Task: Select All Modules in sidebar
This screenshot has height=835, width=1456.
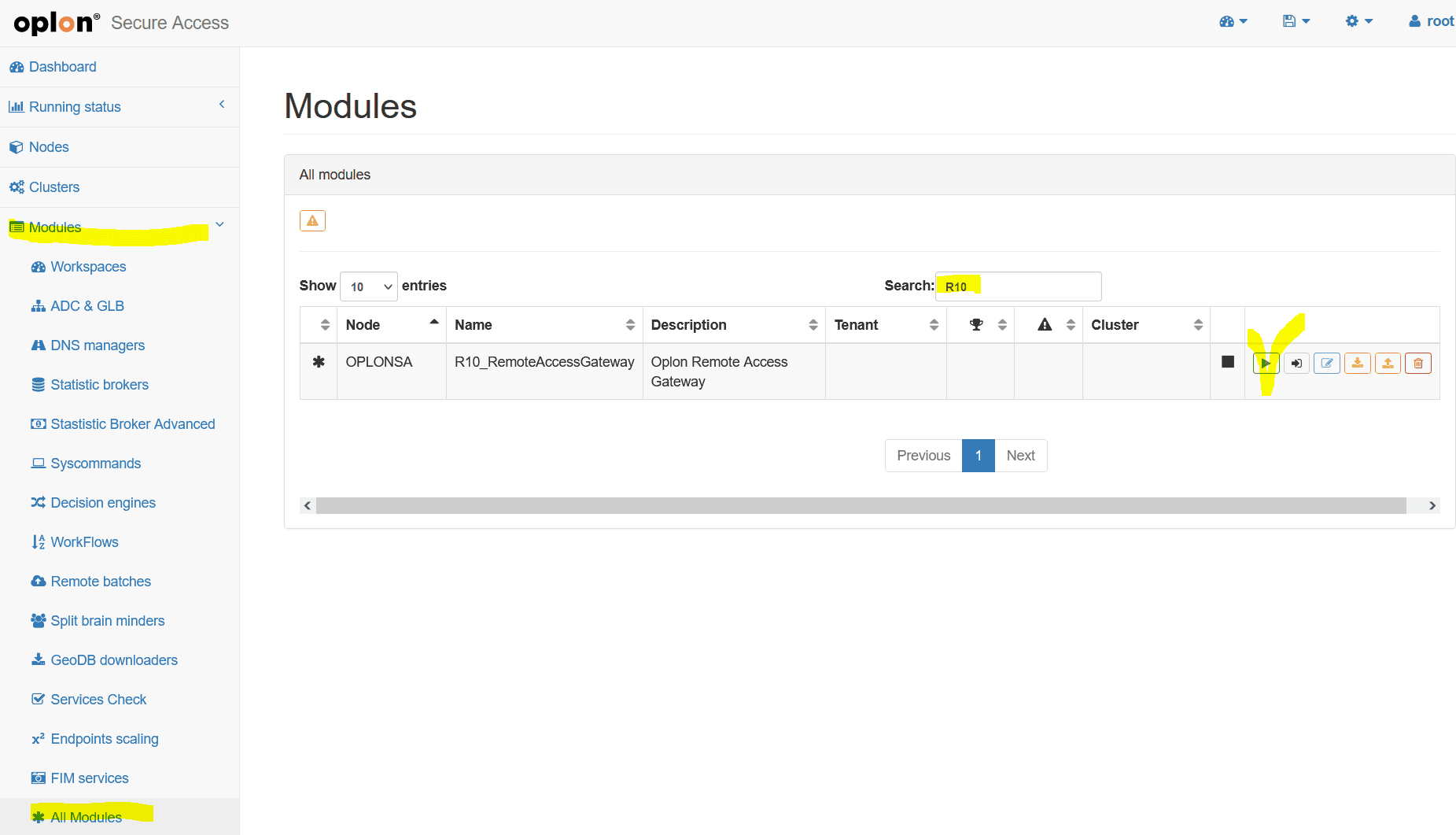Action: (x=120, y=817)
